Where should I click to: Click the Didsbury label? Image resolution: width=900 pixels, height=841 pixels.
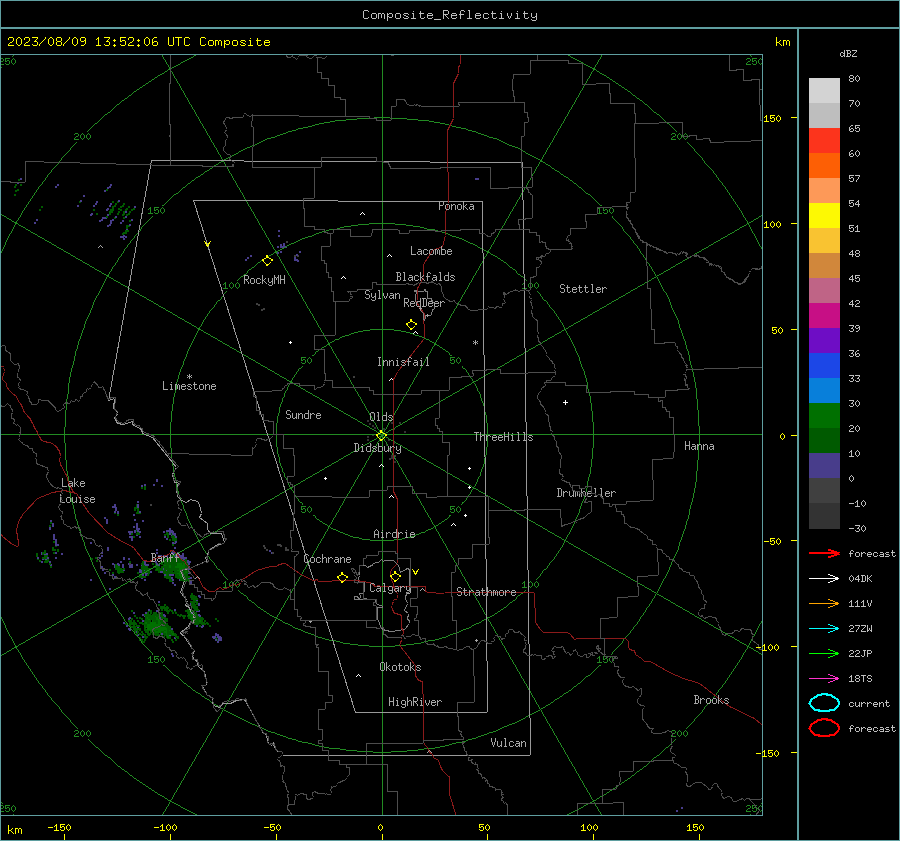(378, 448)
